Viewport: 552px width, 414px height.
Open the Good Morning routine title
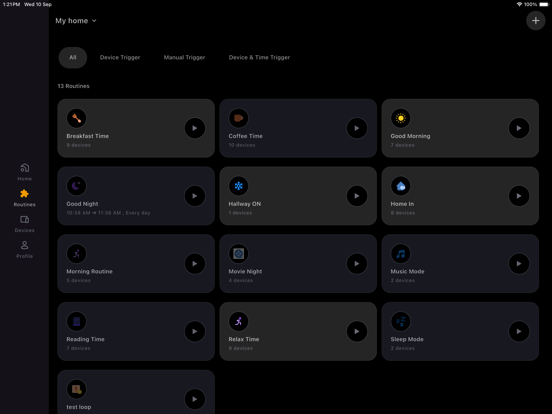coord(410,136)
